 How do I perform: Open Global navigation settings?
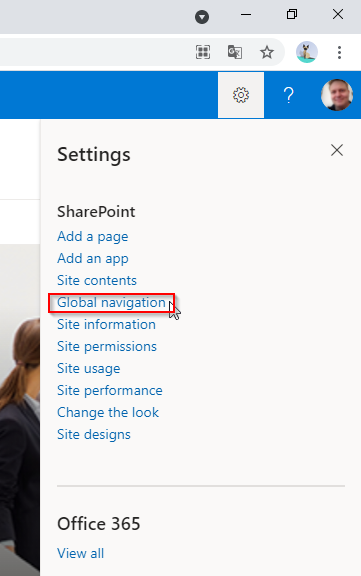(x=111, y=302)
